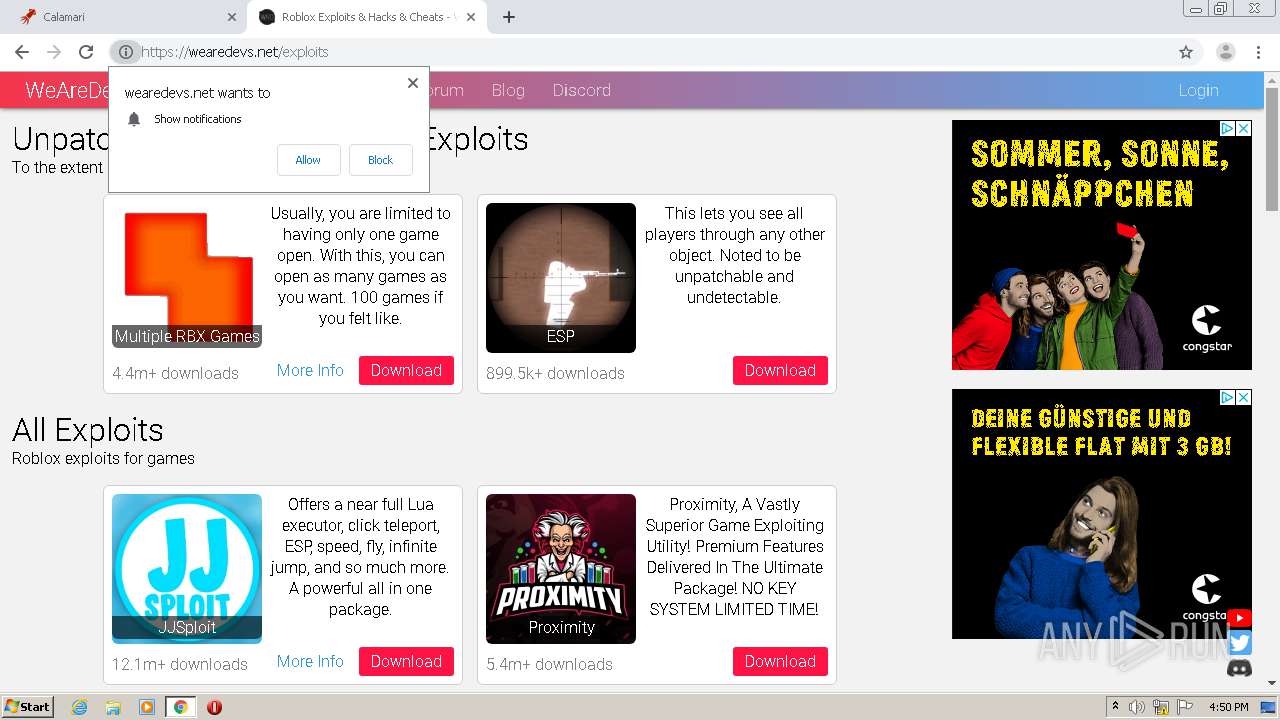Download the JJSploit exploit
The width and height of the screenshot is (1280, 720).
[406, 661]
